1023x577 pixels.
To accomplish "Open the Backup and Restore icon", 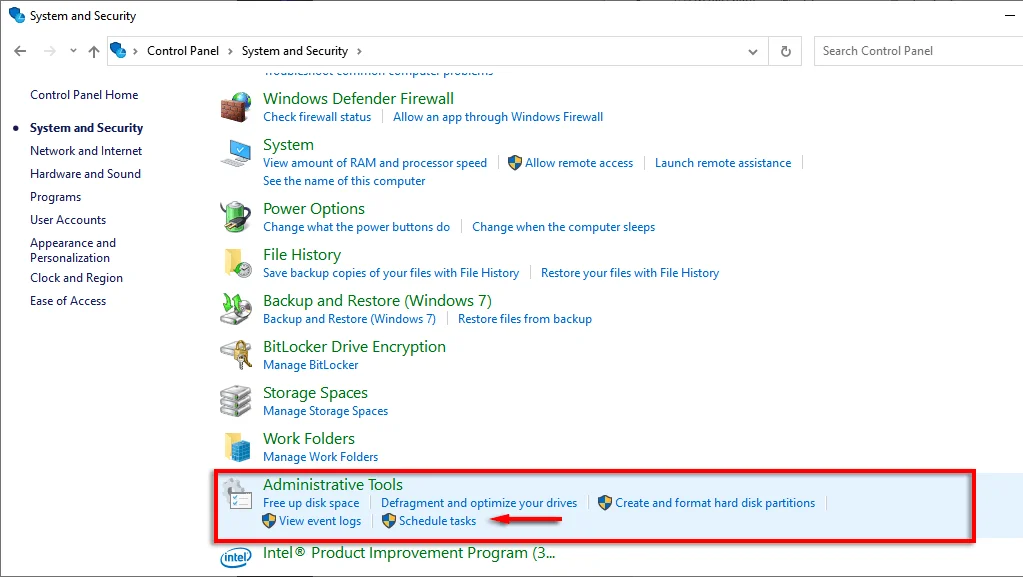I will pyautogui.click(x=236, y=309).
